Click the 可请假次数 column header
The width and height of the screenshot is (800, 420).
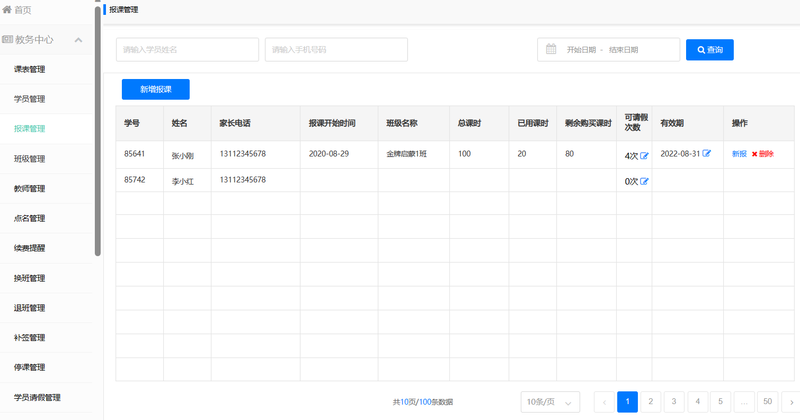click(636, 122)
